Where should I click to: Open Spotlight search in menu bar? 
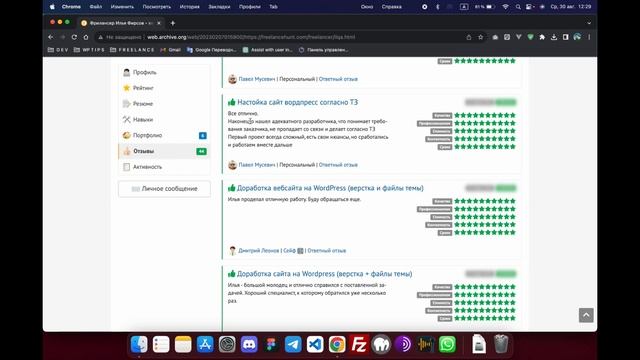tap(518, 7)
